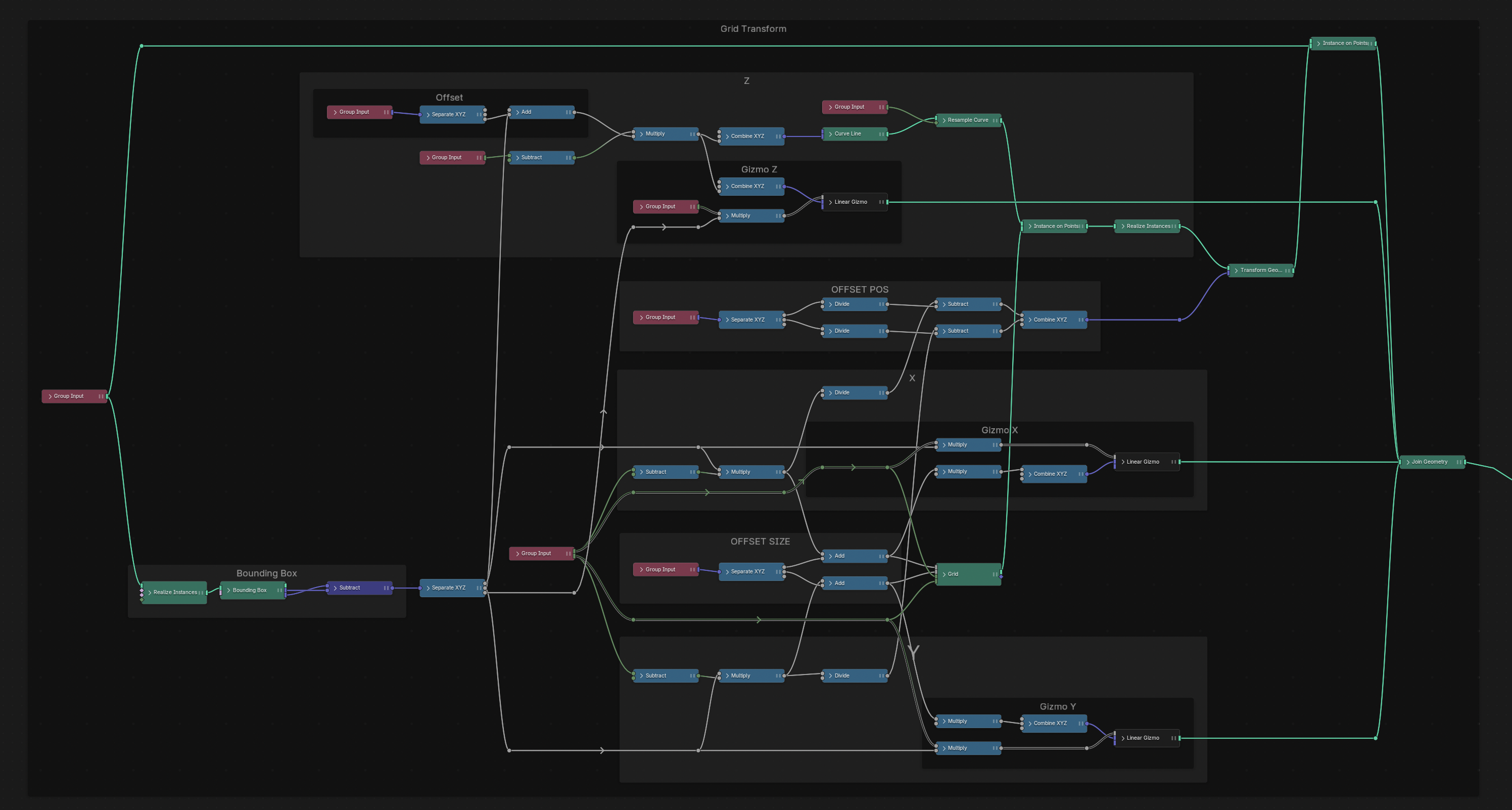Expand the Realize Instances chevron in Bounding Box frame
Screen dimensions: 1512x810
150,593
